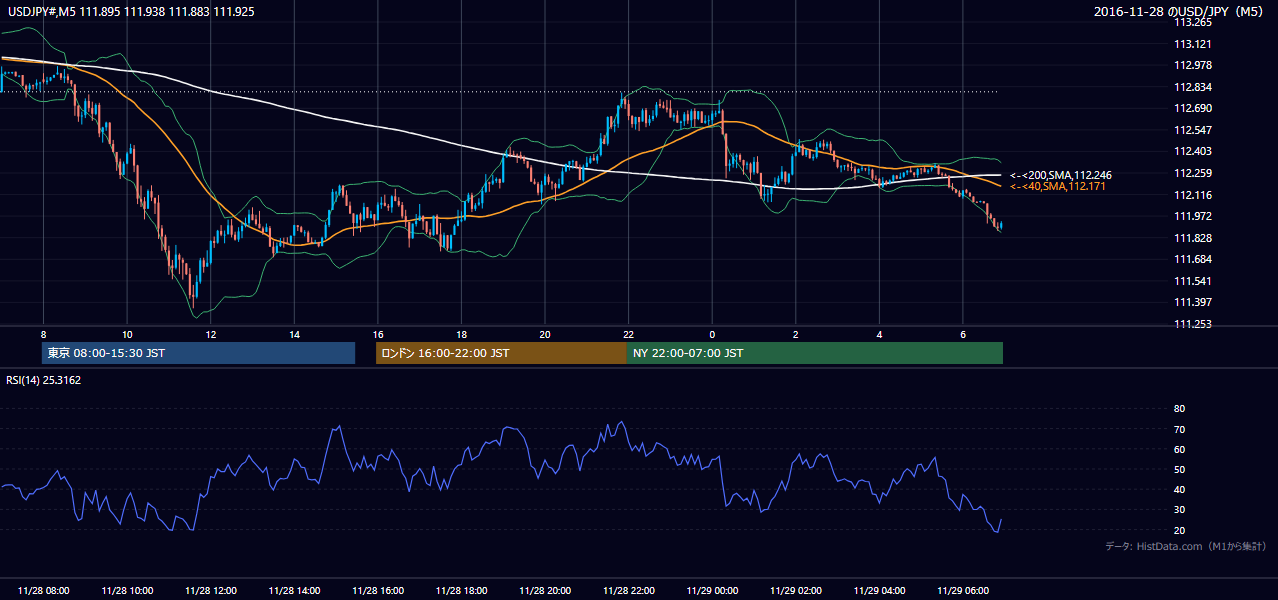Click the 11/28 18:00 time label
Screen dimensions: 1278x600
[461, 590]
